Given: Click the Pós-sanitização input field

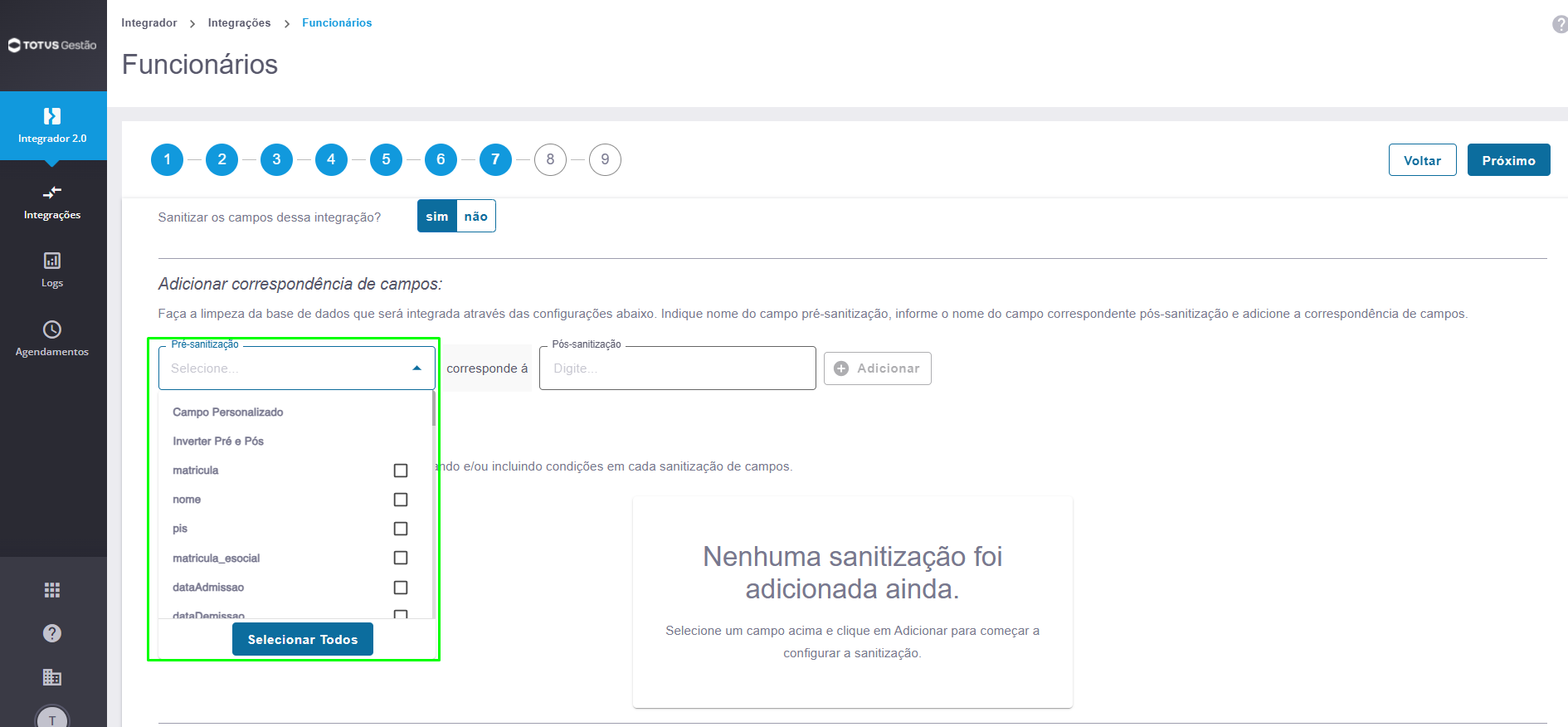Looking at the screenshot, I should (x=678, y=368).
